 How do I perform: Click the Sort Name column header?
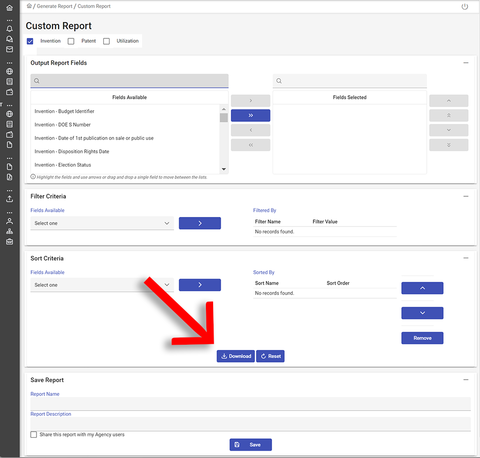tap(267, 283)
